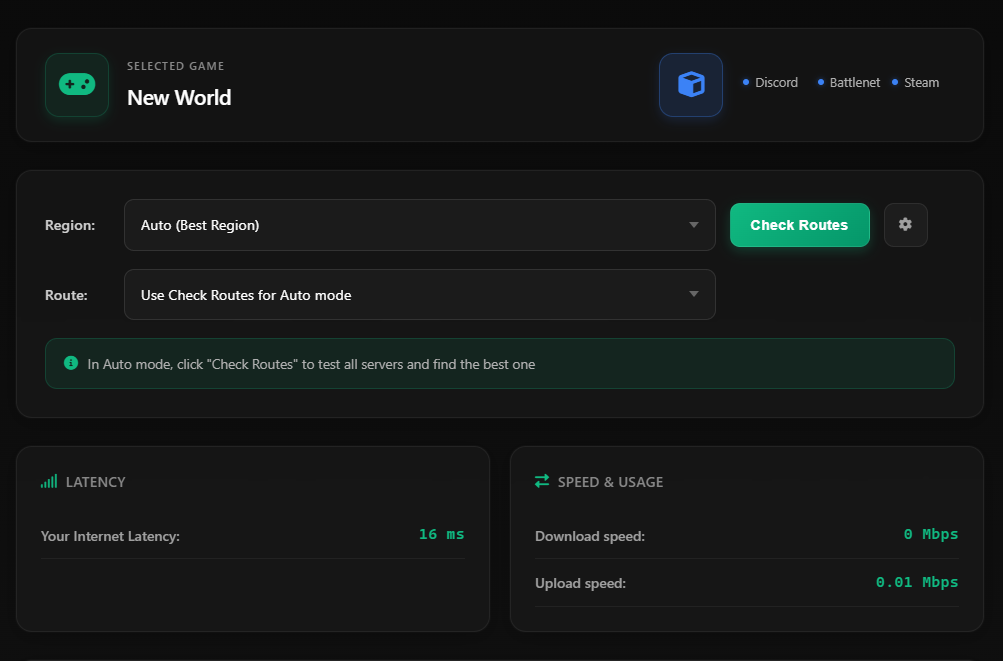Open the blue cube apps icon

(691, 84)
